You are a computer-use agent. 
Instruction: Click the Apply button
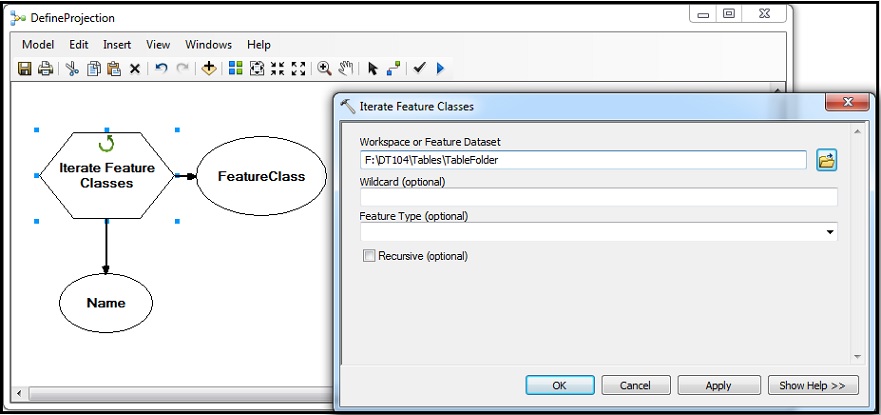(718, 385)
